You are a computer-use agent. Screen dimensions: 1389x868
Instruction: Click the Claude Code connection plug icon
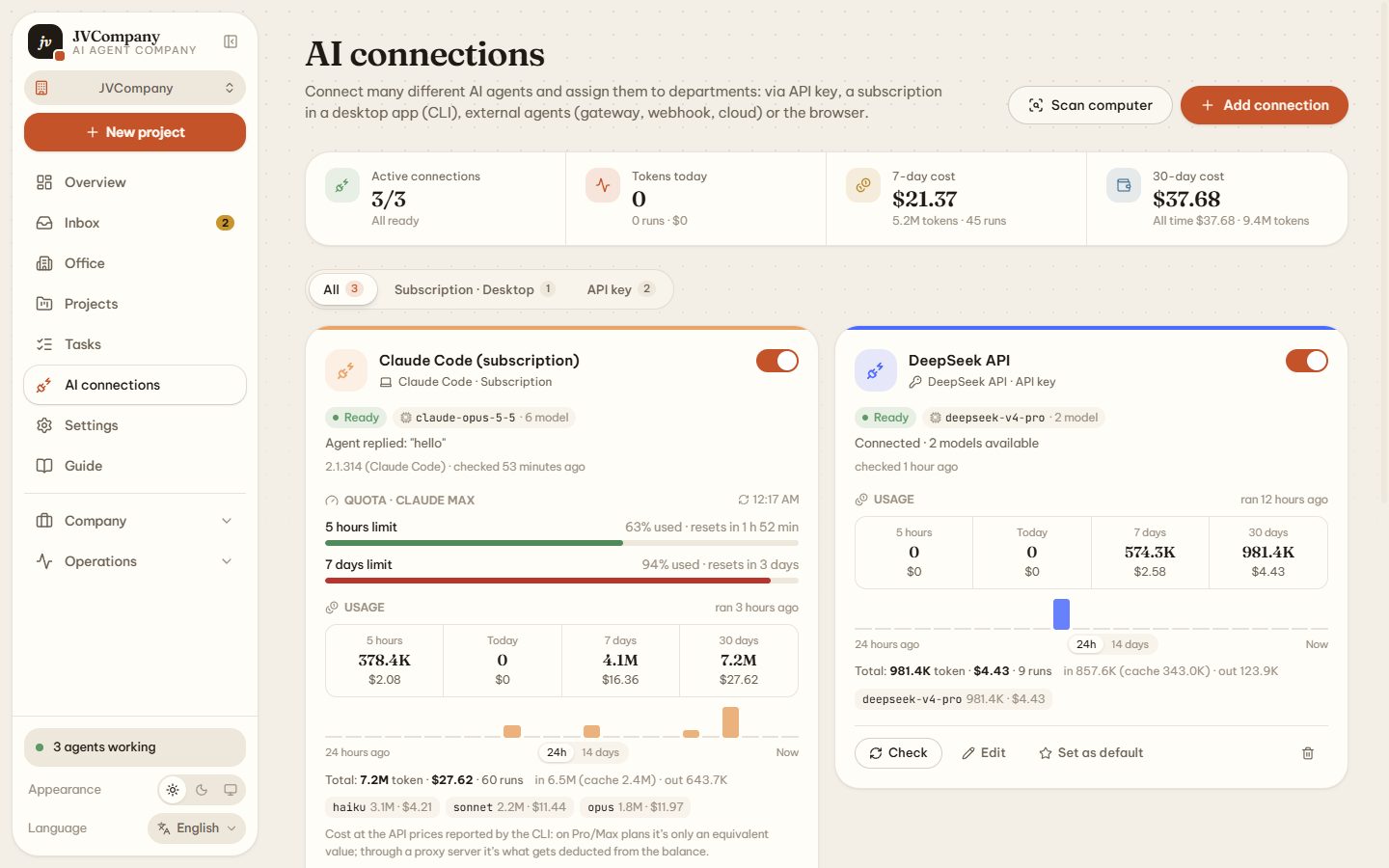(x=346, y=370)
